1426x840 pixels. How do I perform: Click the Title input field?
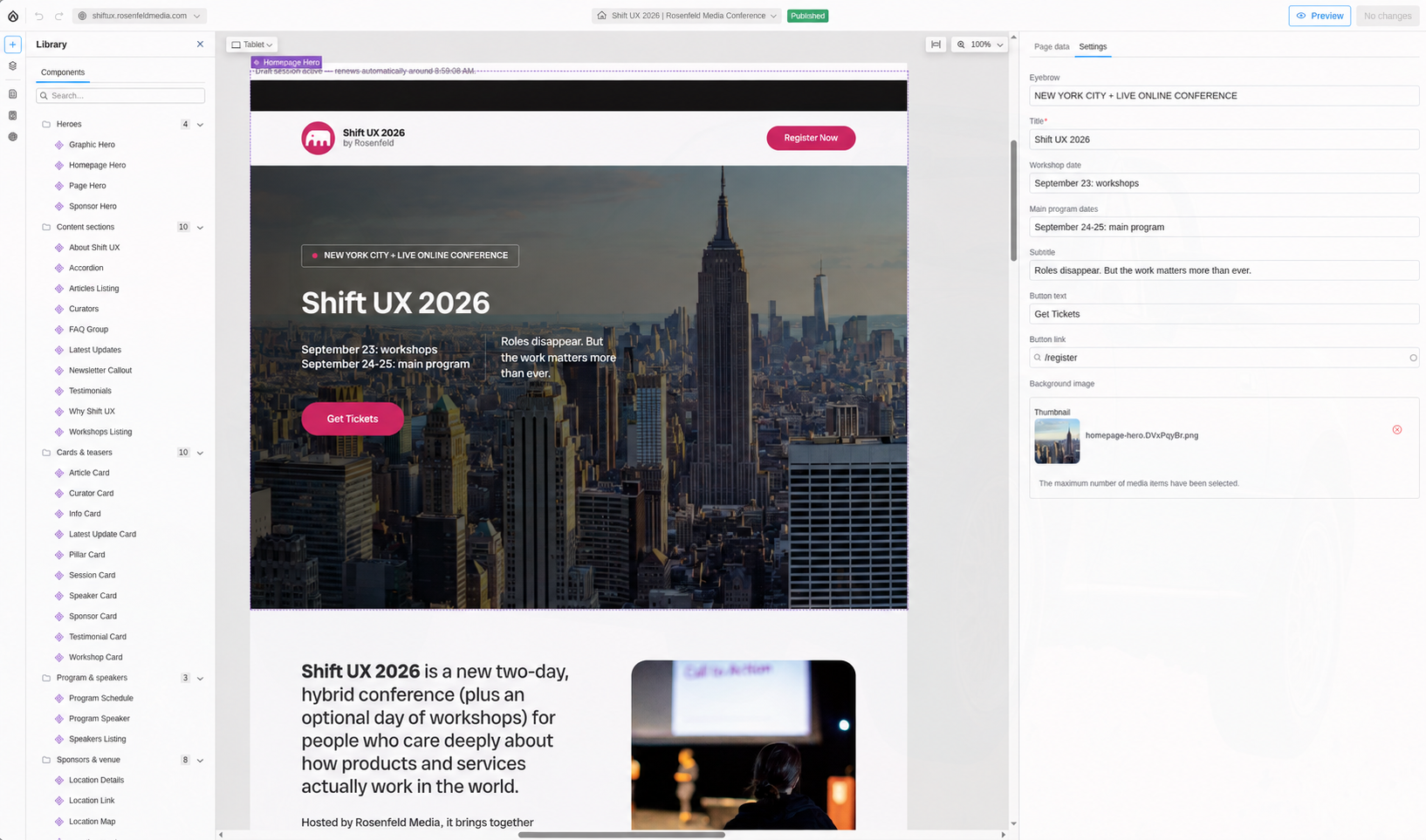(x=1224, y=140)
